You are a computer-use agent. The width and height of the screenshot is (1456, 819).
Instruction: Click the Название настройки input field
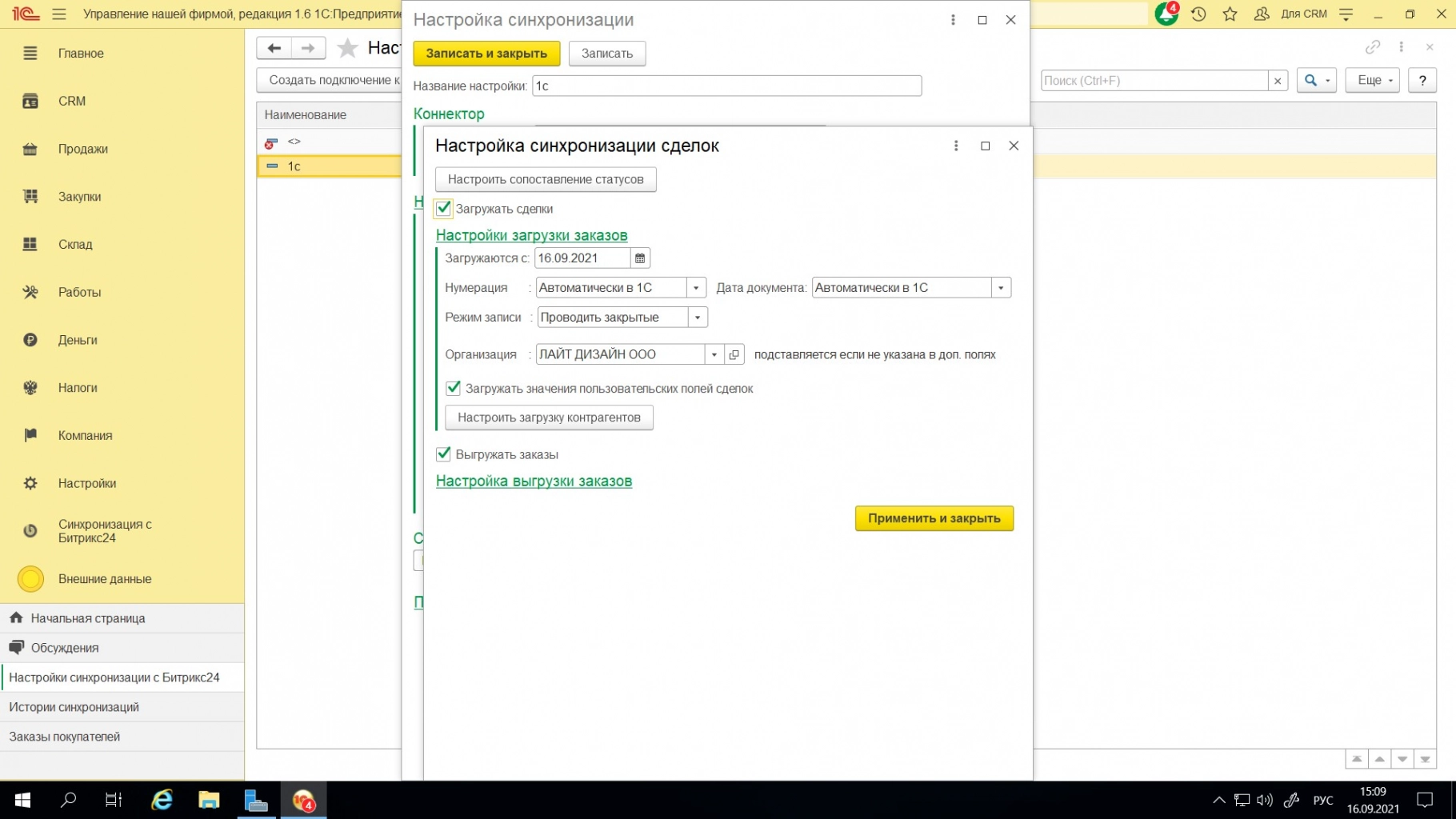pyautogui.click(x=726, y=86)
